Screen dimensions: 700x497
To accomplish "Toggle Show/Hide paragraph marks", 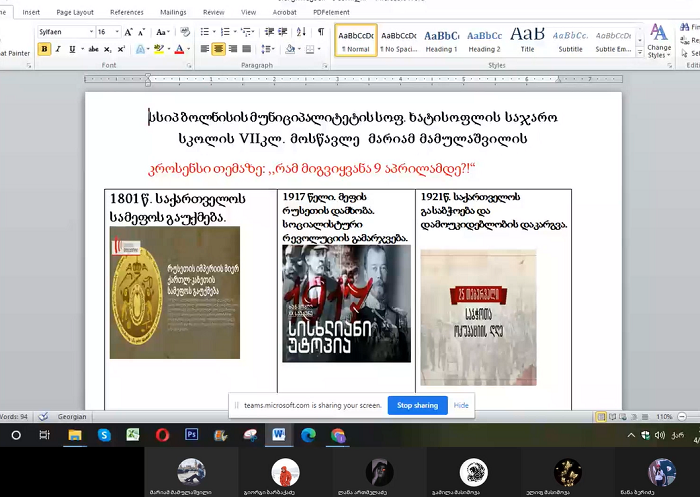I will click(x=321, y=32).
